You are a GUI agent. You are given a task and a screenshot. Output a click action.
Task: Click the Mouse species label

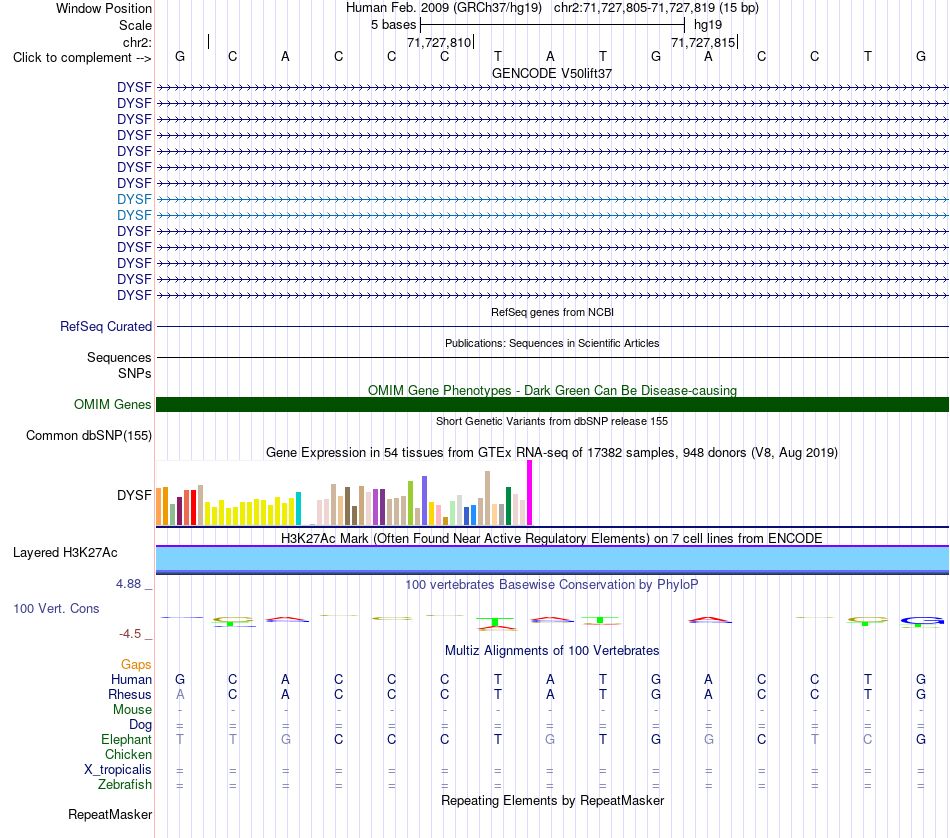click(x=132, y=710)
